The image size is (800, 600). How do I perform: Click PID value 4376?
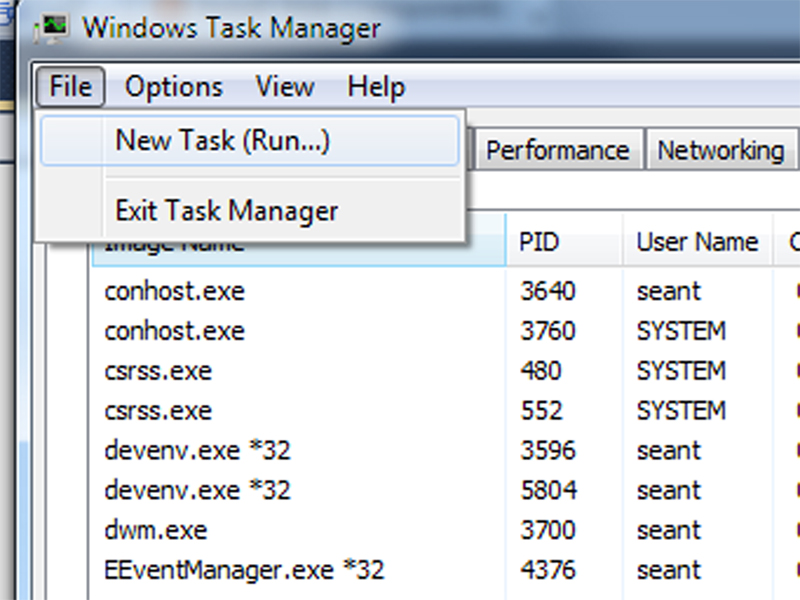pyautogui.click(x=547, y=570)
